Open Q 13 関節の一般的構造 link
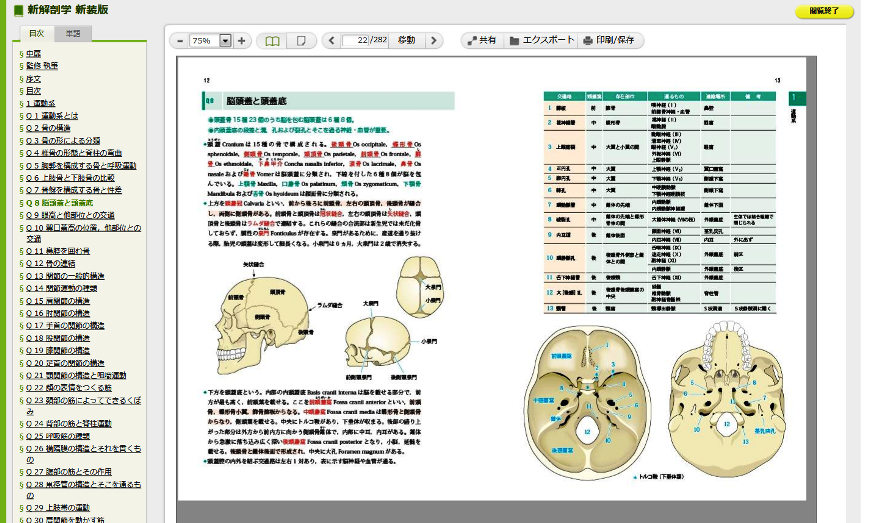872x523 pixels. 65,275
